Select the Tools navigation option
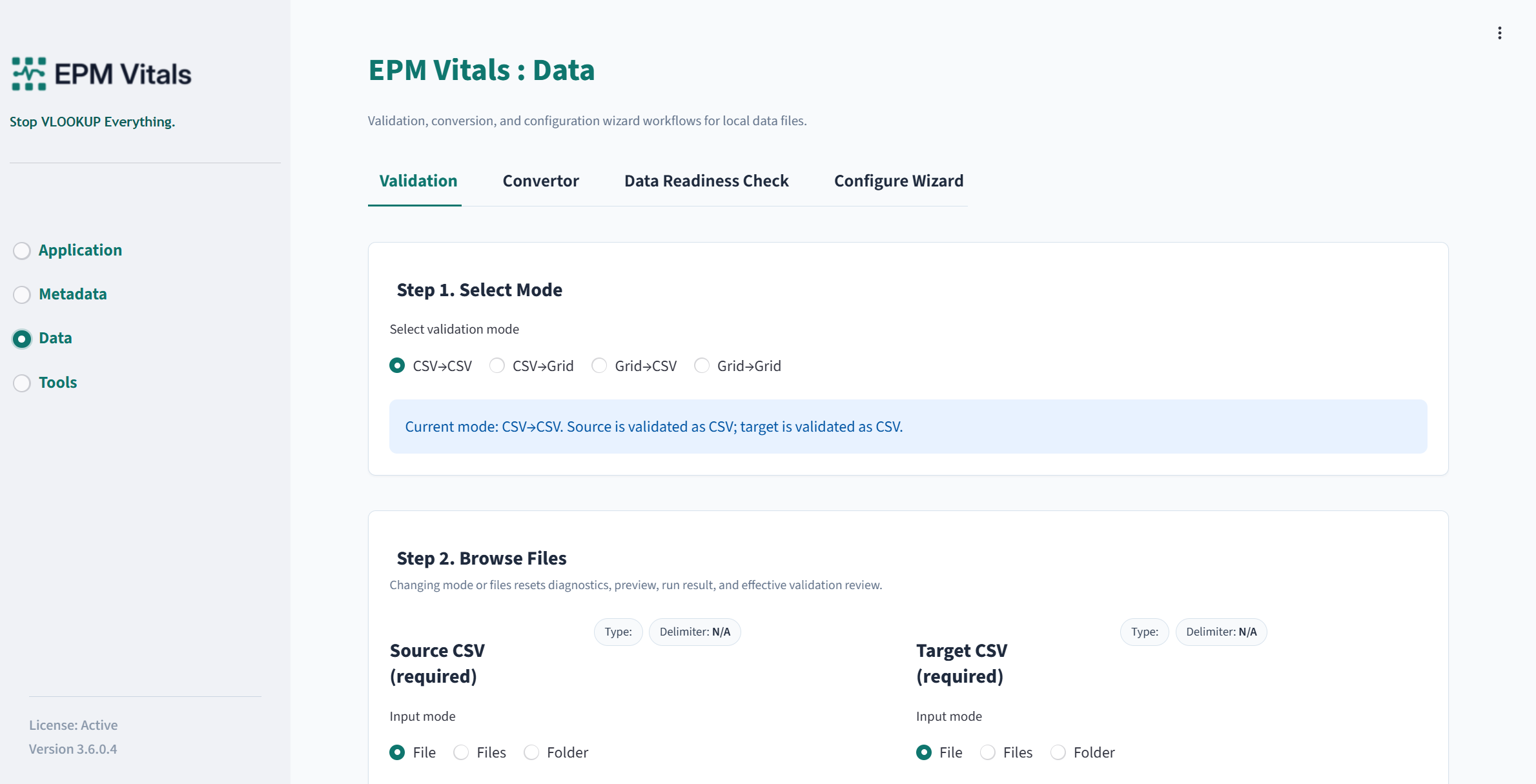Viewport: 1536px width, 784px height. click(45, 383)
